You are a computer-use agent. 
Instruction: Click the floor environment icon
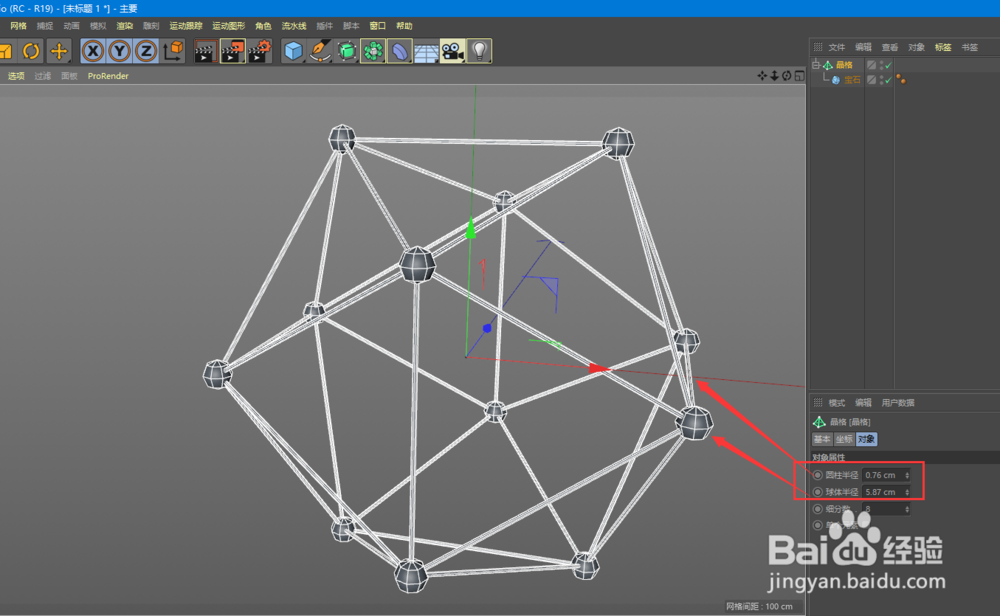click(426, 51)
